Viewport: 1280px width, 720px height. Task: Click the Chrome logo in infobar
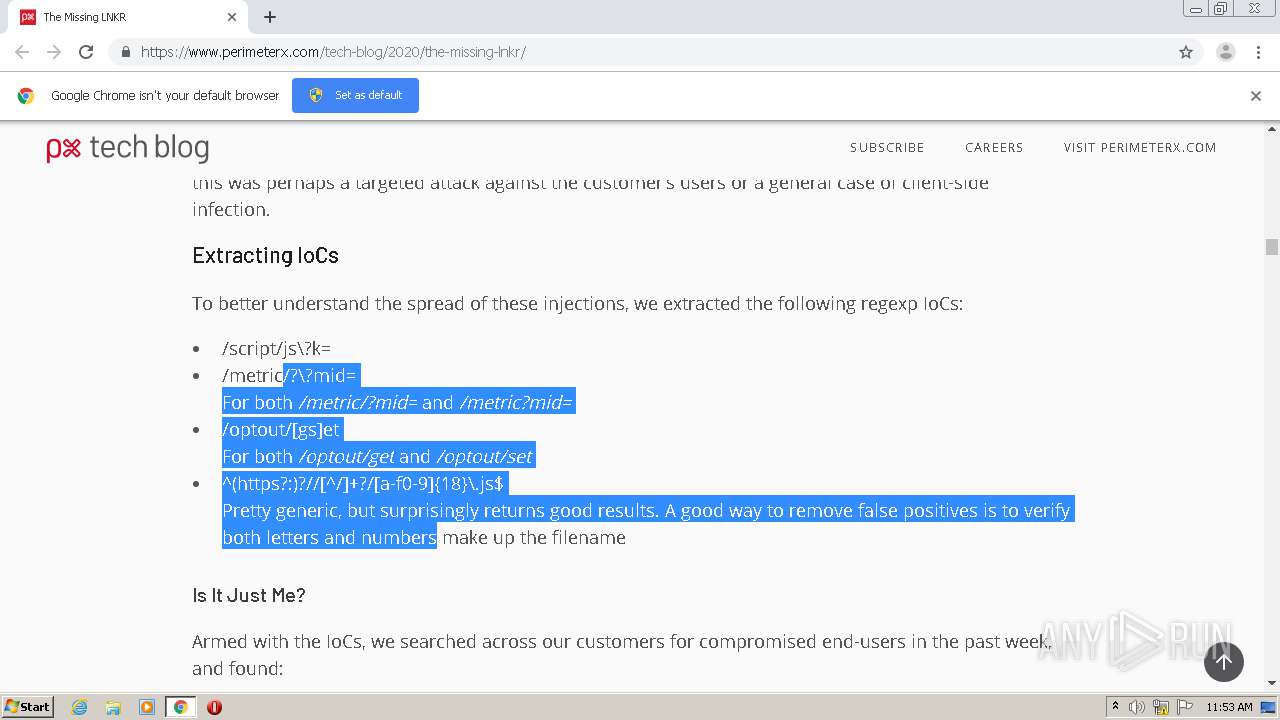[26, 96]
